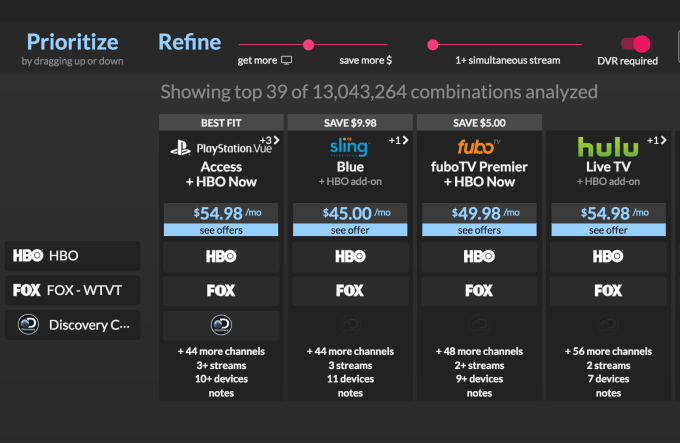
Task: Click HBO logo in PlayStation Vue column
Action: pyautogui.click(x=221, y=256)
